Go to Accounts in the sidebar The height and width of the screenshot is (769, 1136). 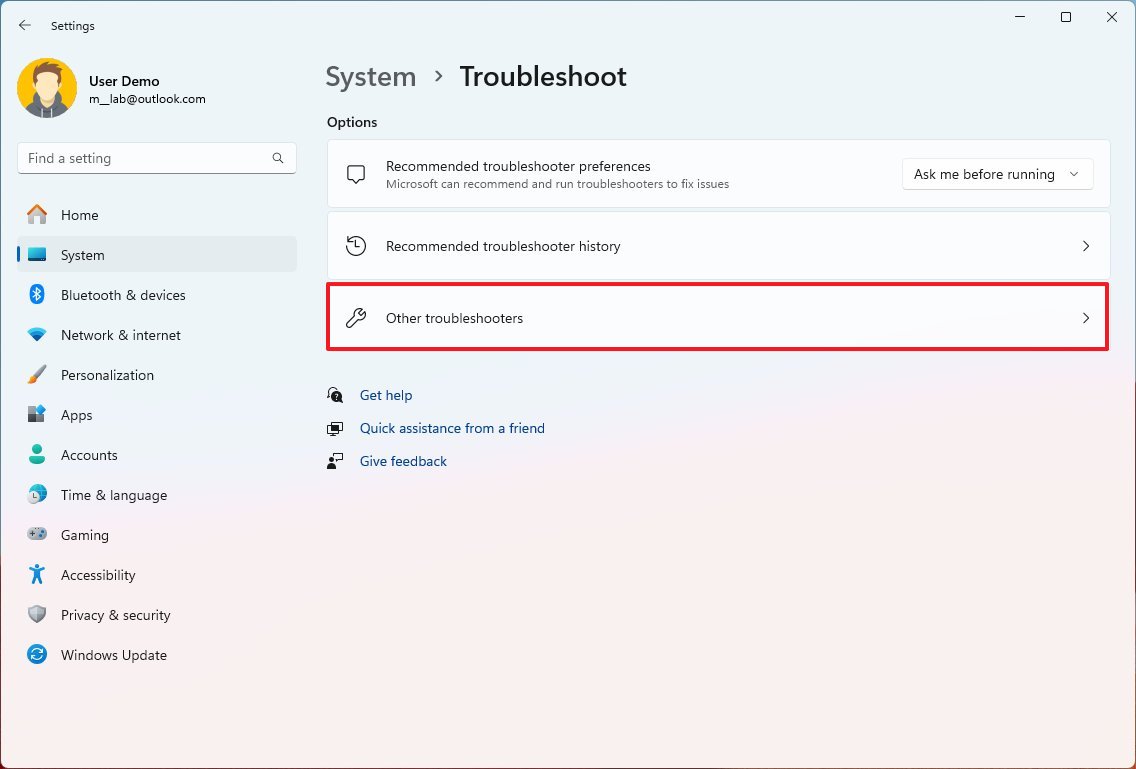(x=89, y=455)
